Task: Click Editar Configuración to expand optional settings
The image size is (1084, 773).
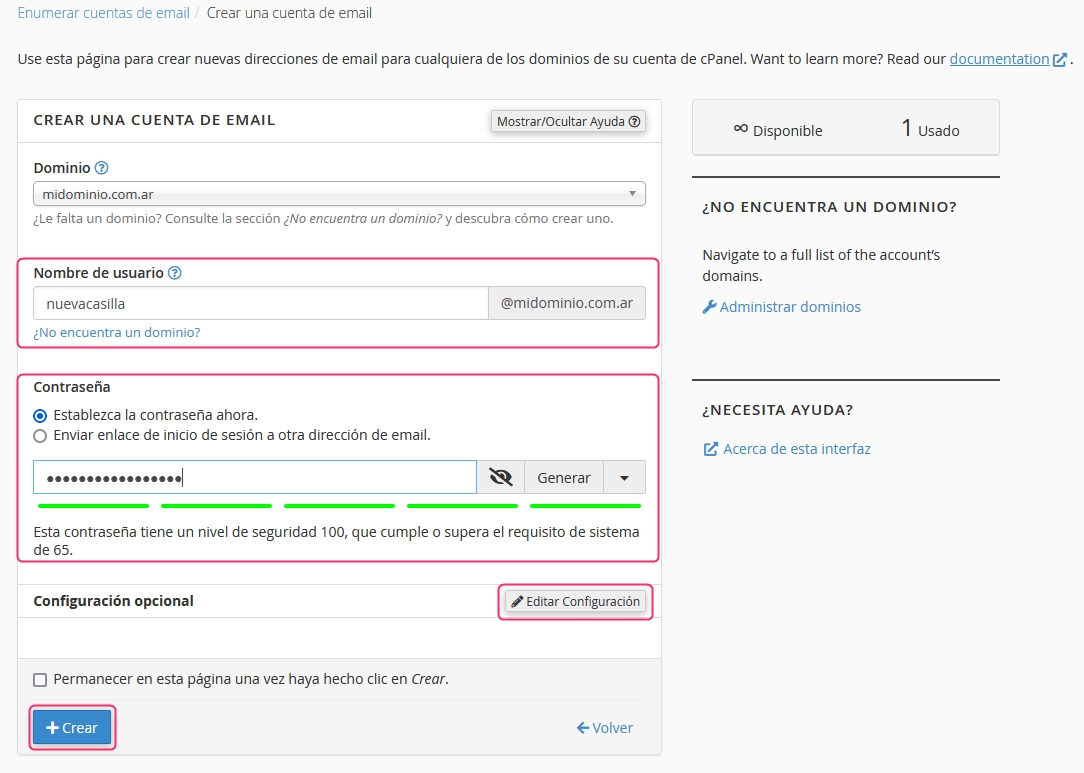Action: click(575, 602)
